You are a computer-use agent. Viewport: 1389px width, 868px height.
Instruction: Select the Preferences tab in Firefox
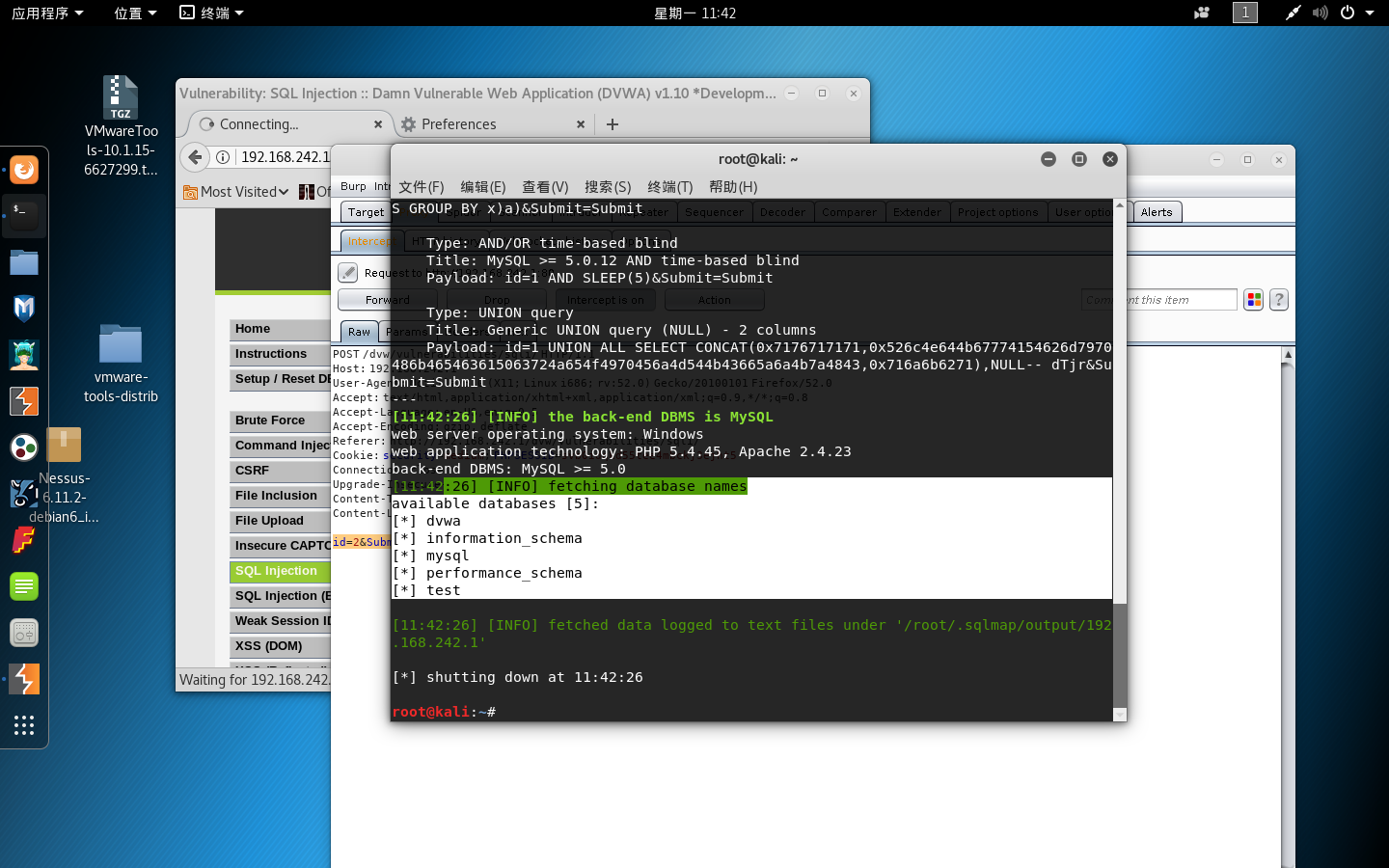click(x=492, y=124)
